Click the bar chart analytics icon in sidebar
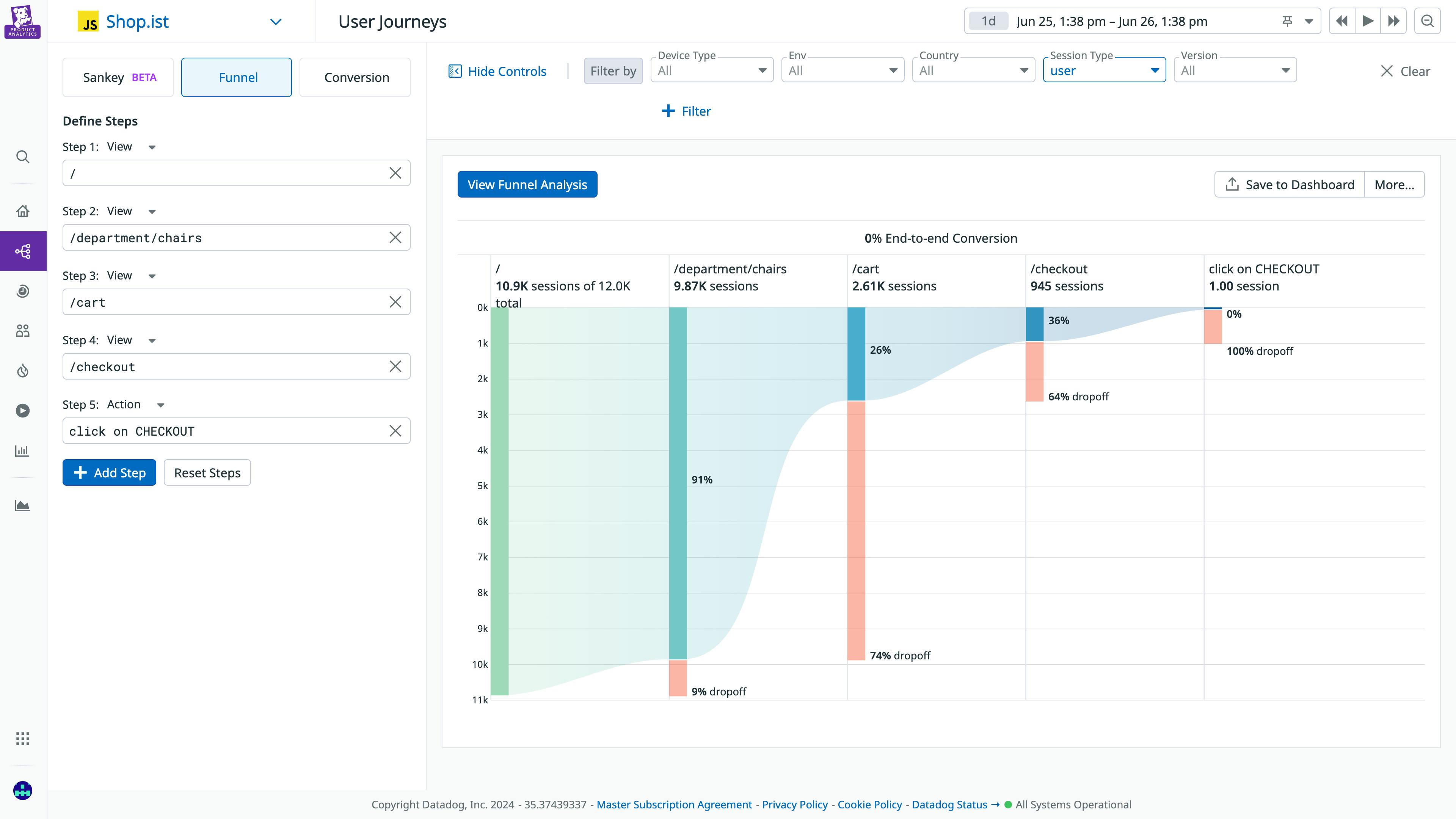This screenshot has height=819, width=1456. coord(23,450)
